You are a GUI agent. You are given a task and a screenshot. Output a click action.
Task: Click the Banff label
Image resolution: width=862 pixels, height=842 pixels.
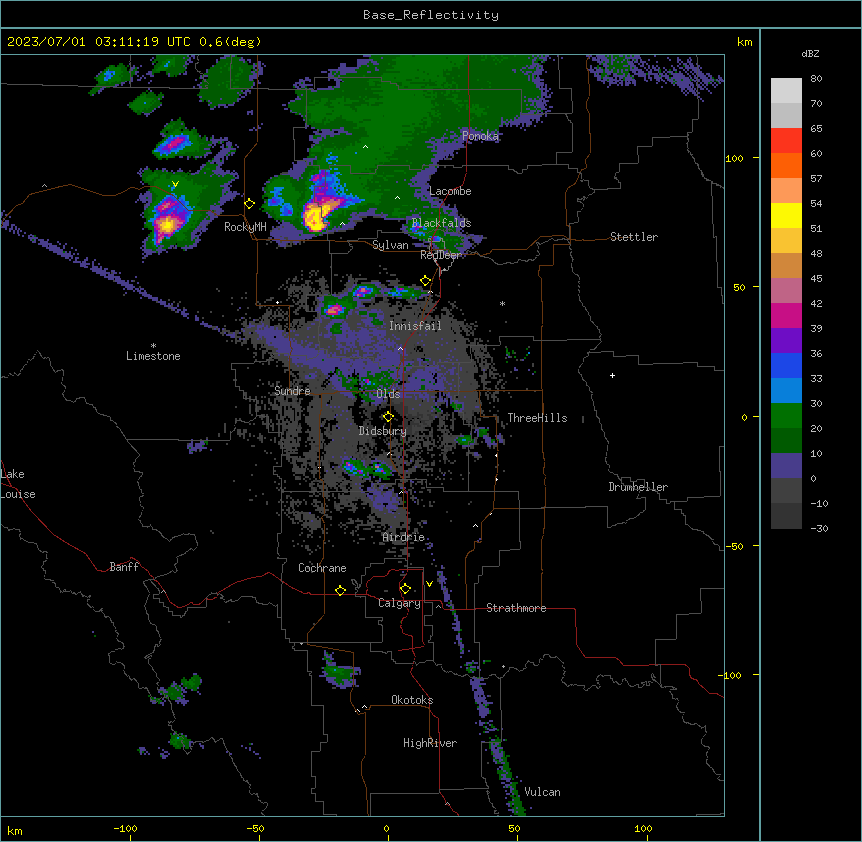(124, 567)
